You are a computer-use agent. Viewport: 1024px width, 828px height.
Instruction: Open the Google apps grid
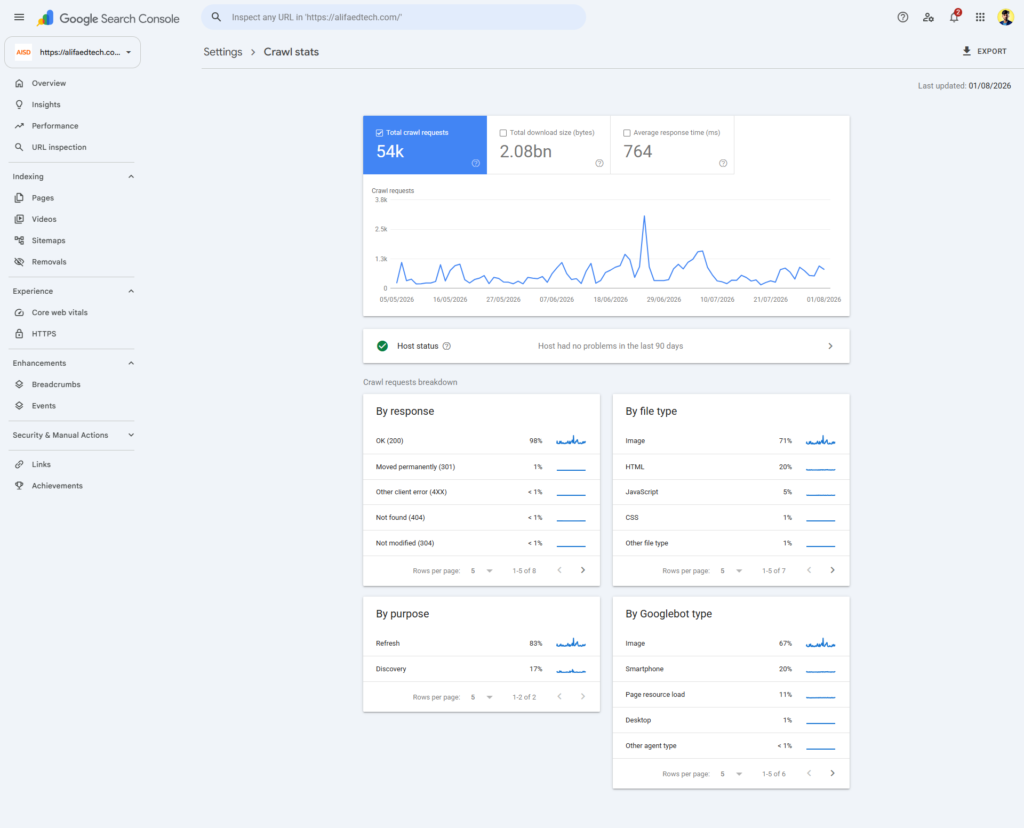click(980, 18)
